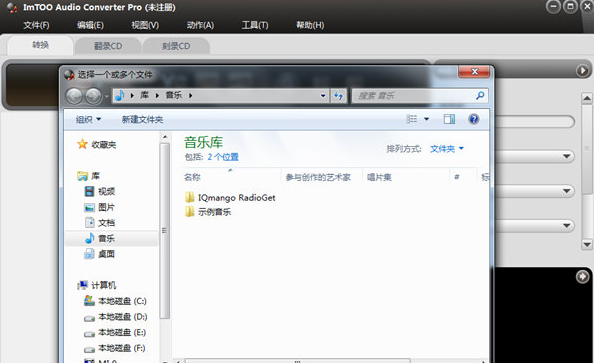Image resolution: width=594 pixels, height=363 pixels.
Task: Open the 视图(V) menu
Action: (x=145, y=25)
